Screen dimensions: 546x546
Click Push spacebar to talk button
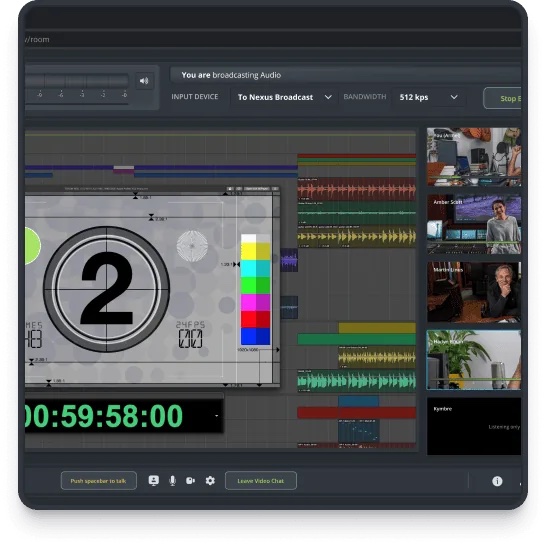pyautogui.click(x=99, y=481)
